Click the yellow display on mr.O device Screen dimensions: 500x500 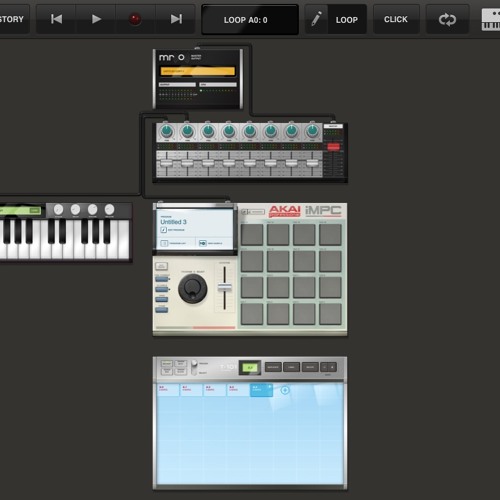198,71
